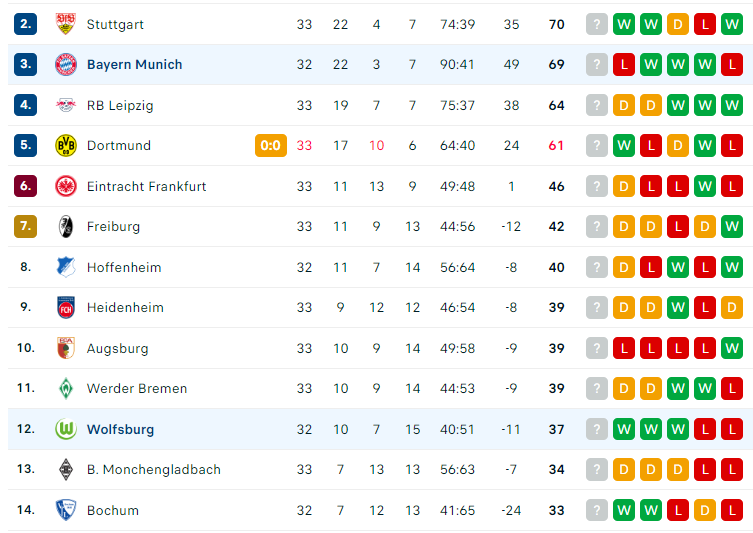753x533 pixels.
Task: Click the RB Leipzig team logo
Action: 66,105
